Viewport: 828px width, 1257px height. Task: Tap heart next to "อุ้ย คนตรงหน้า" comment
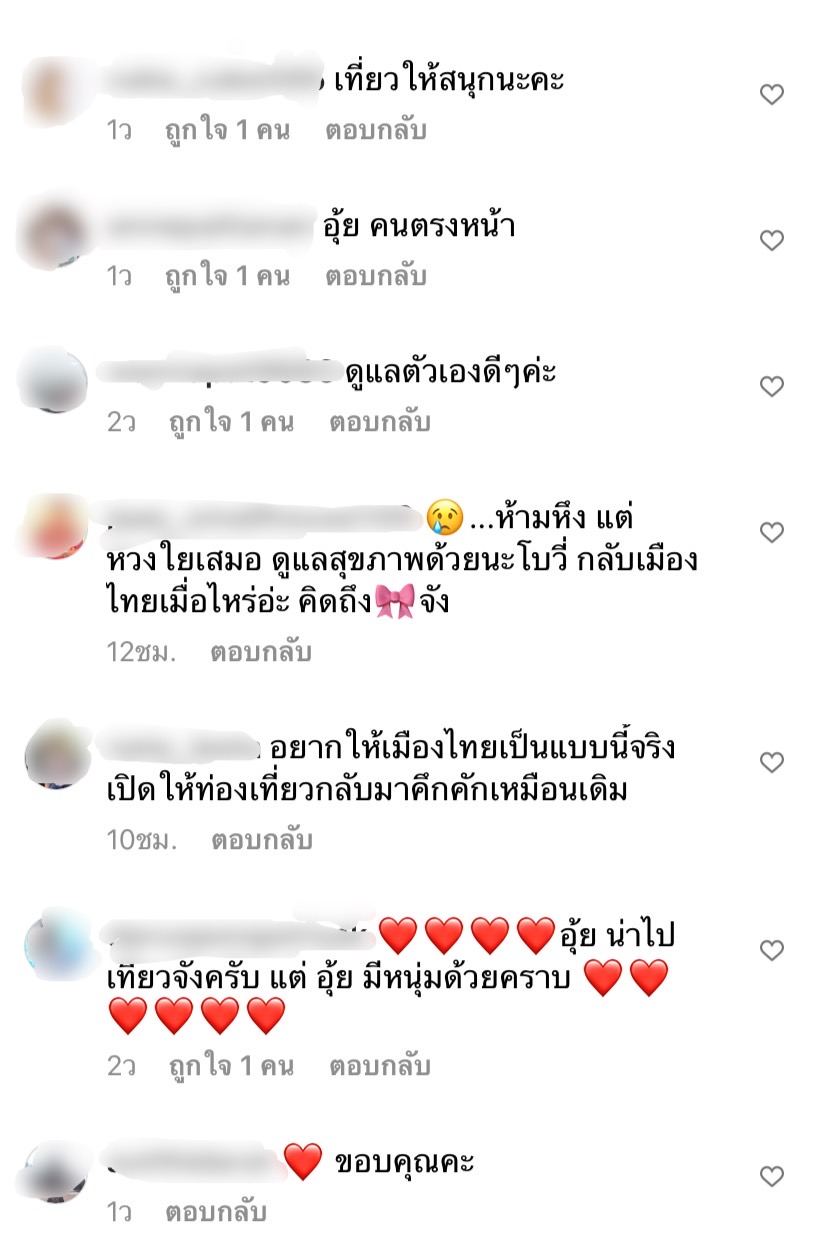pos(771,241)
